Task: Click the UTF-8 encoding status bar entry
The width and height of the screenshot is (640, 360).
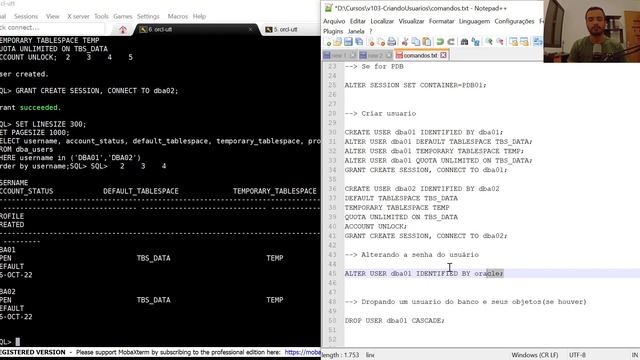Action: click(577, 355)
